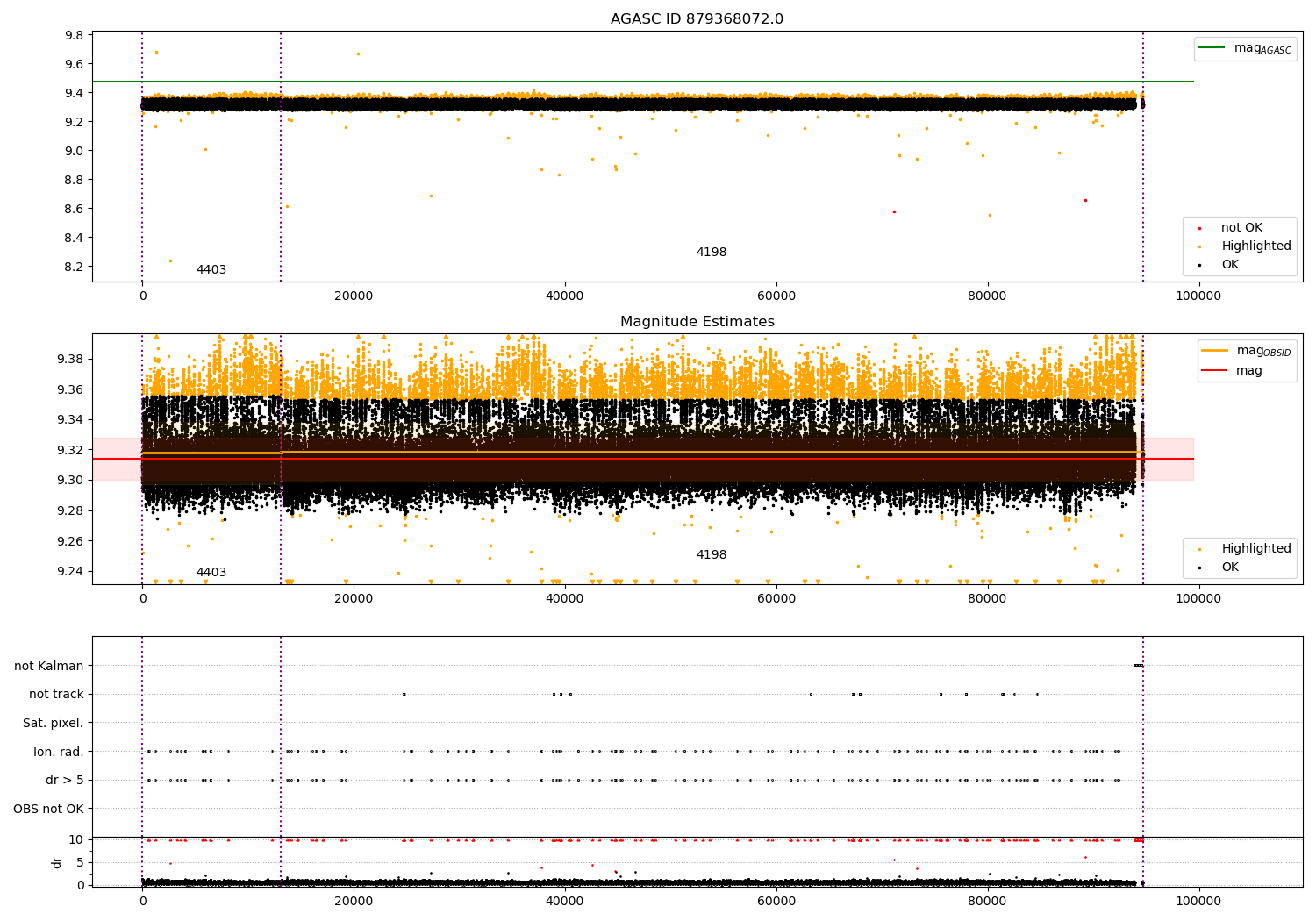Click the 'not track' row label
Viewport: 1316px width, 921px height.
pos(56,695)
